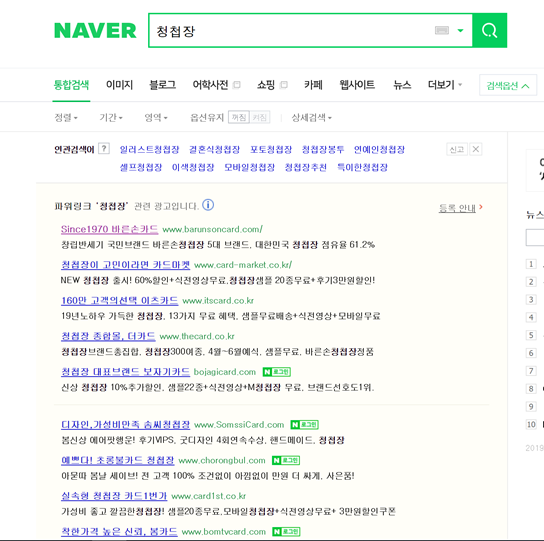Open the 정렬 dropdown
The width and height of the screenshot is (544, 541).
66,118
